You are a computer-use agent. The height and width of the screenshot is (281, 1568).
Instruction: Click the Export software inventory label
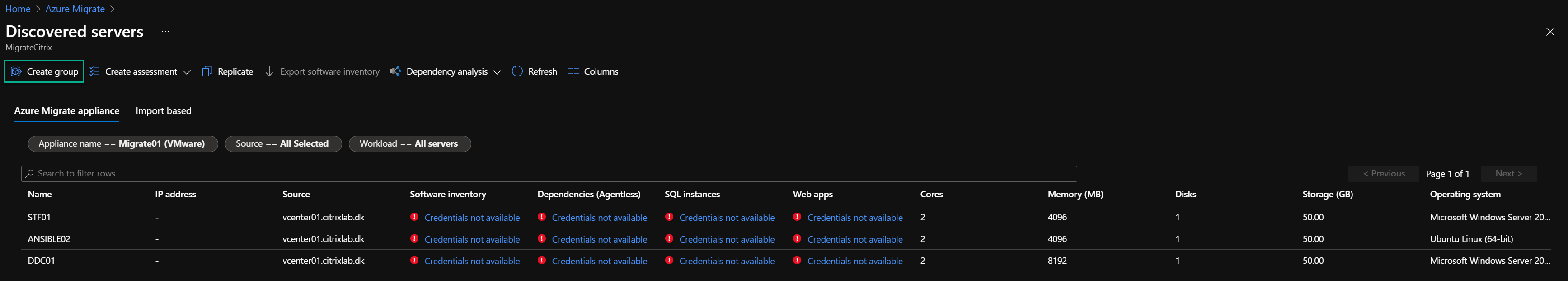pos(330,72)
